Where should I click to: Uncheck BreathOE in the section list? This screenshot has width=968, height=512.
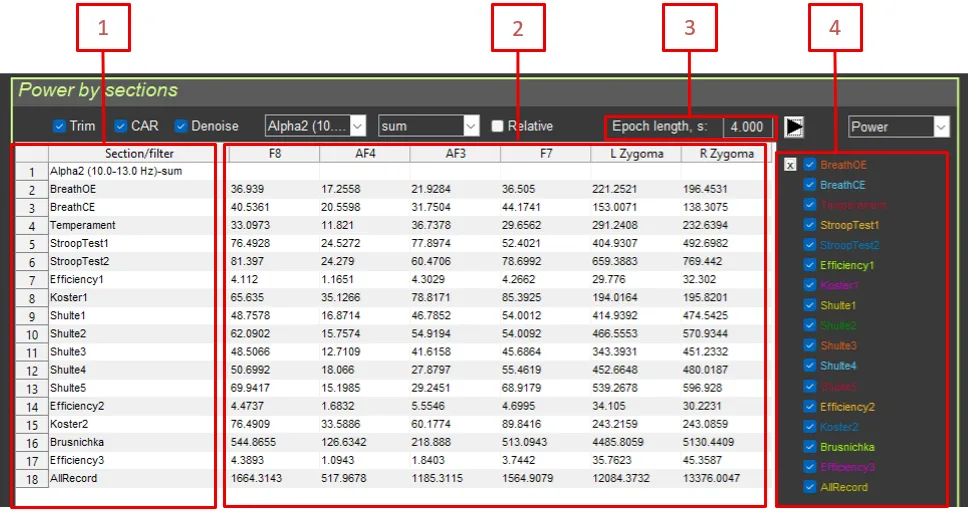(810, 165)
